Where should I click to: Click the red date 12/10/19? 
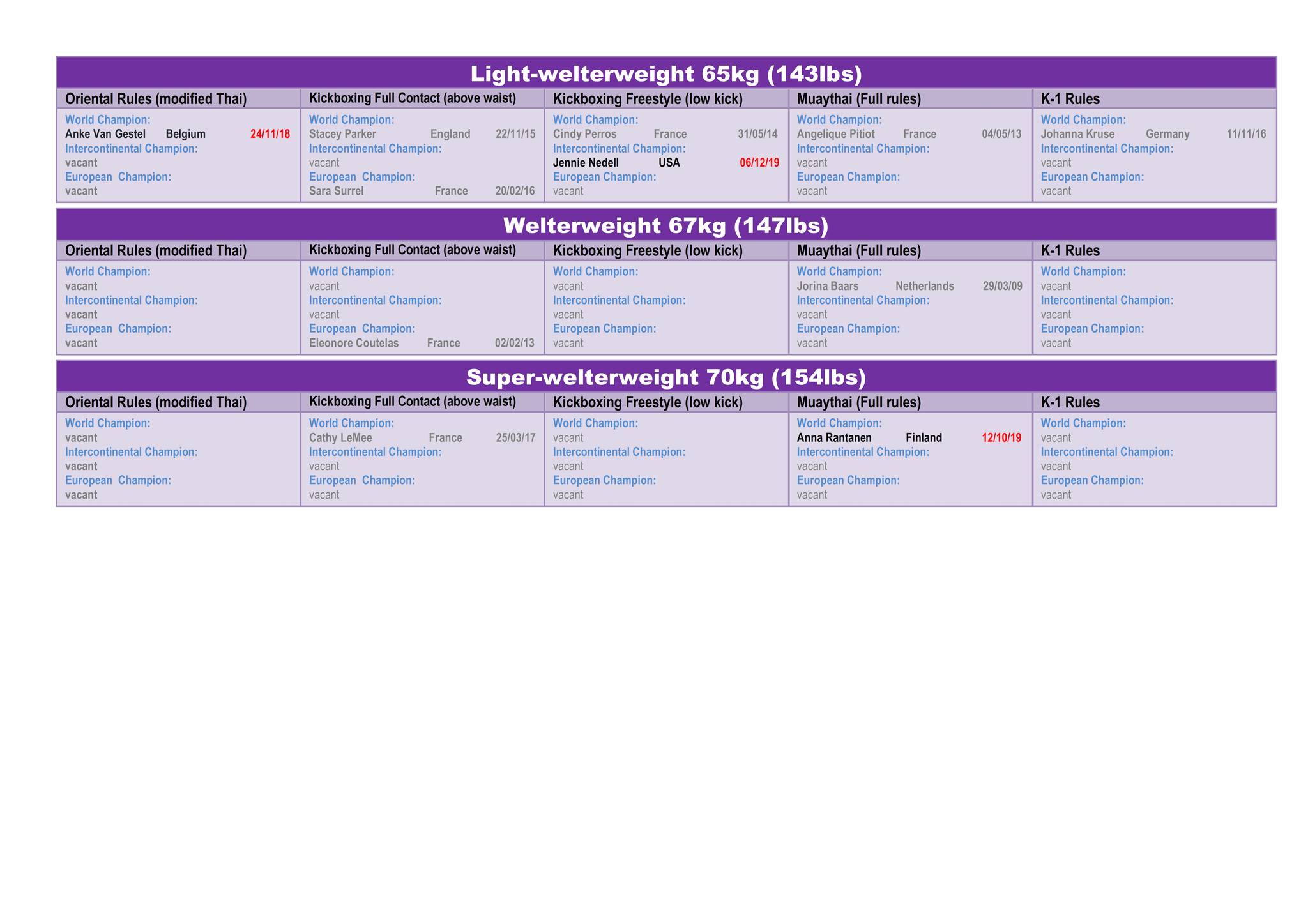click(1001, 438)
